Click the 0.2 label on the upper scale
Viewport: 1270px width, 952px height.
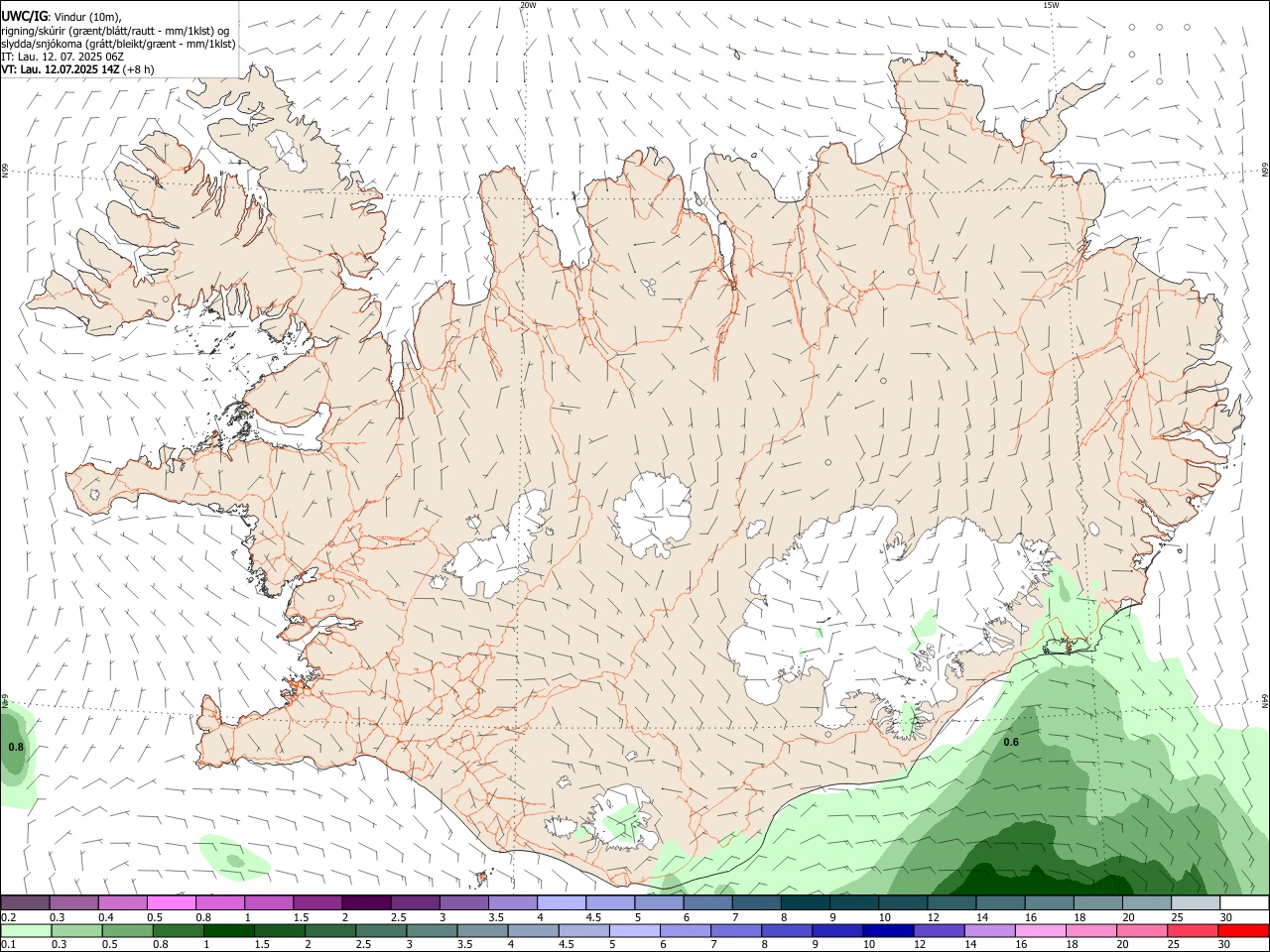click(9, 917)
